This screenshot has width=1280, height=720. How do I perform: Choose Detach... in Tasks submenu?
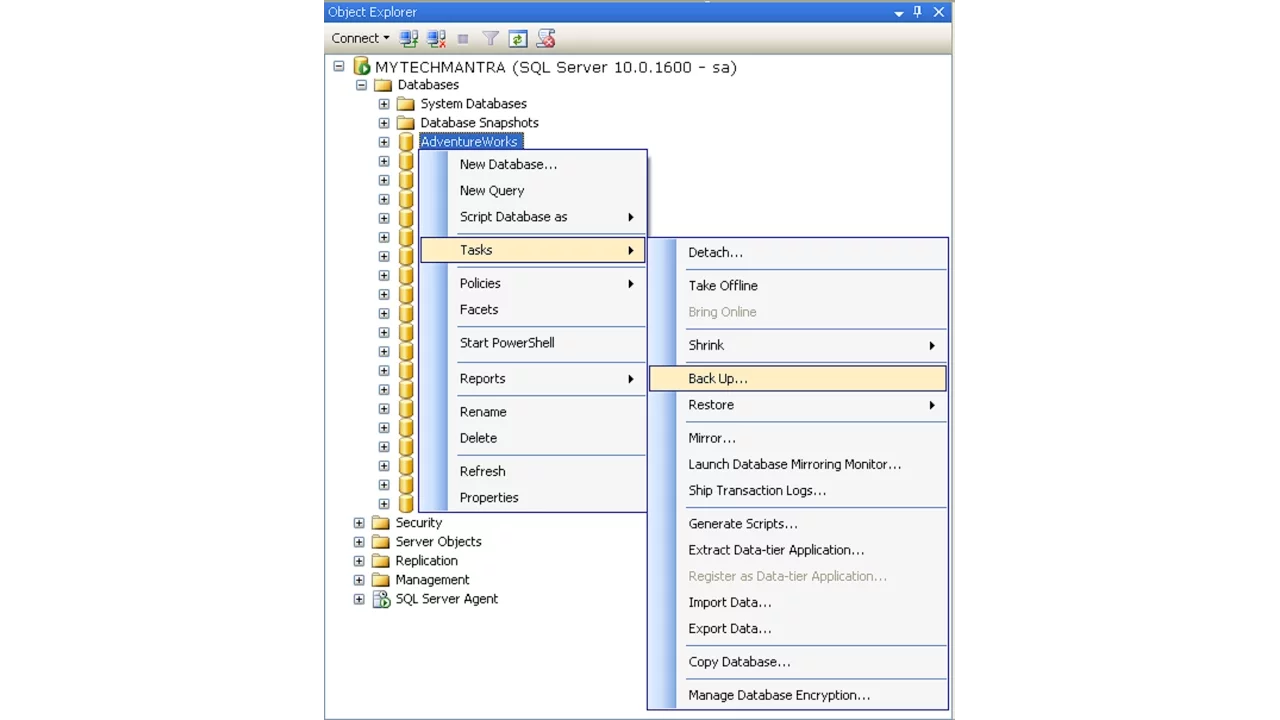point(797,252)
